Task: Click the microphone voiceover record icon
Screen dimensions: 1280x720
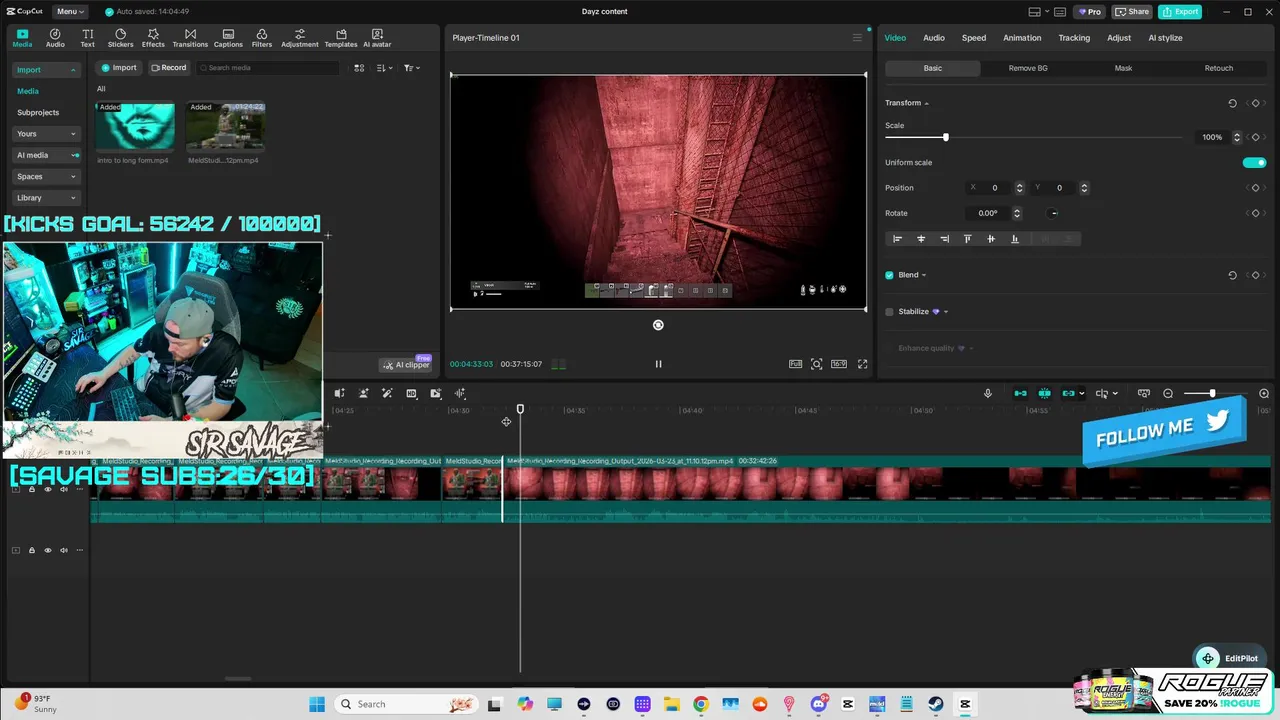Action: (988, 394)
